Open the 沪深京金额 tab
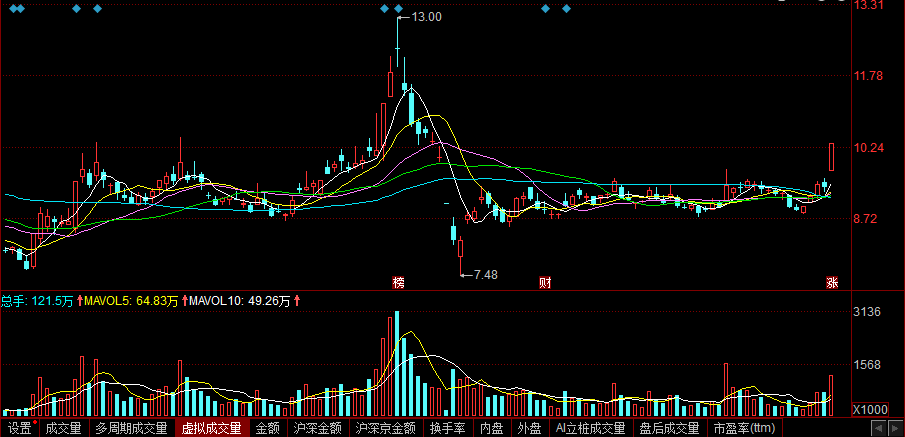The width and height of the screenshot is (905, 437). point(386,428)
